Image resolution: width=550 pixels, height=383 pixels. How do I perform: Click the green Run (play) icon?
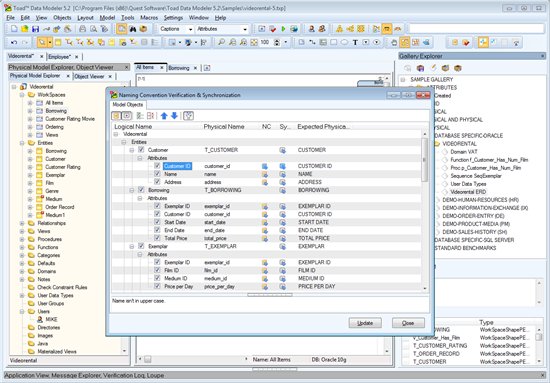[283, 29]
